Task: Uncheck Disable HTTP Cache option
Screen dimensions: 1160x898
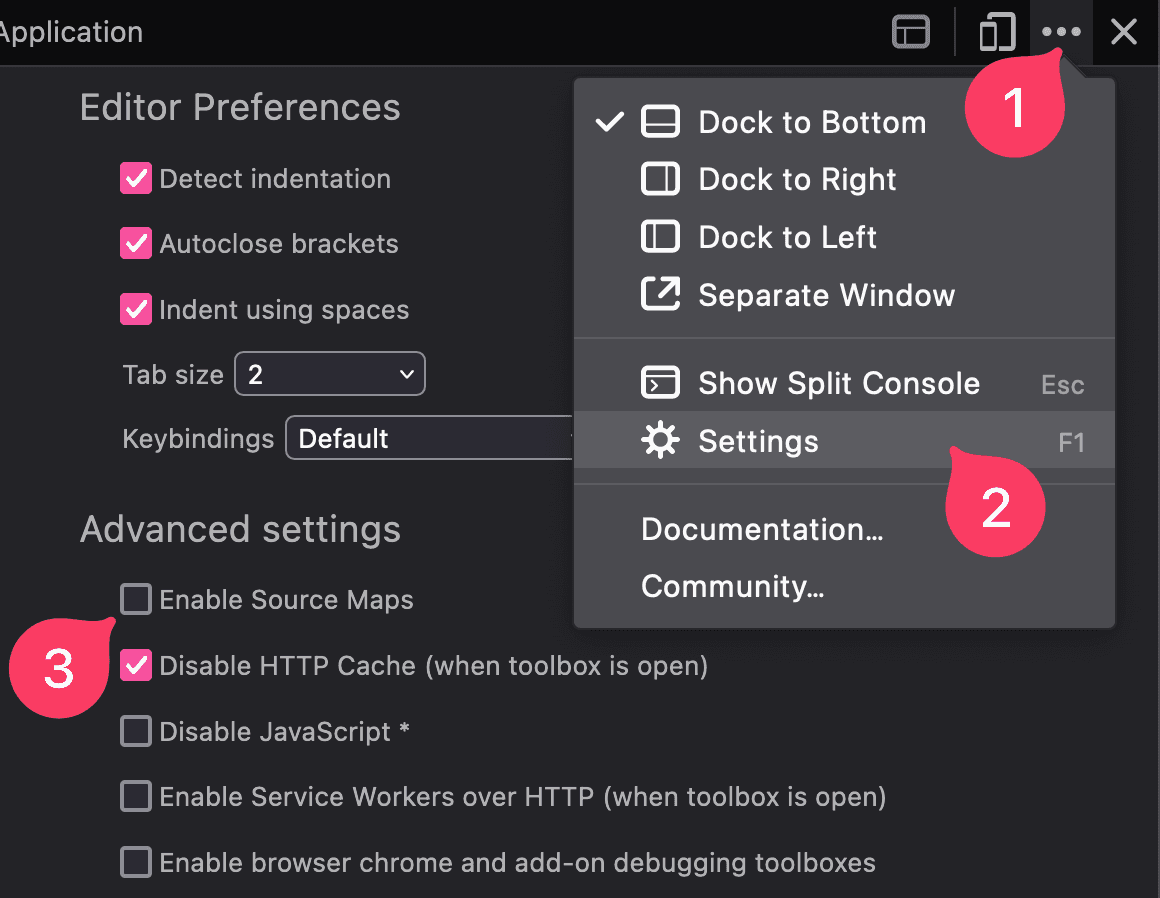Action: 135,665
